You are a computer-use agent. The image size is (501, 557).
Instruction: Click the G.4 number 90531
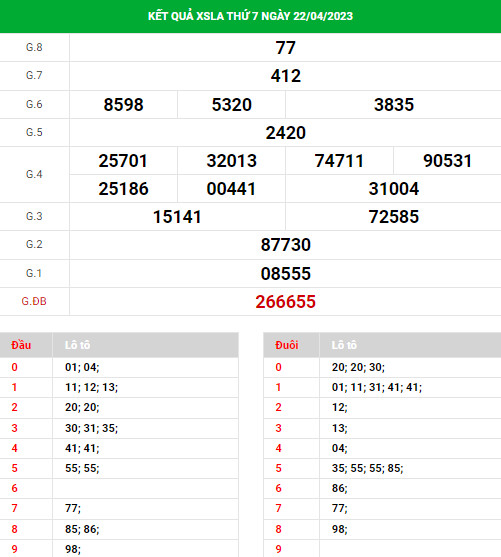tap(447, 161)
